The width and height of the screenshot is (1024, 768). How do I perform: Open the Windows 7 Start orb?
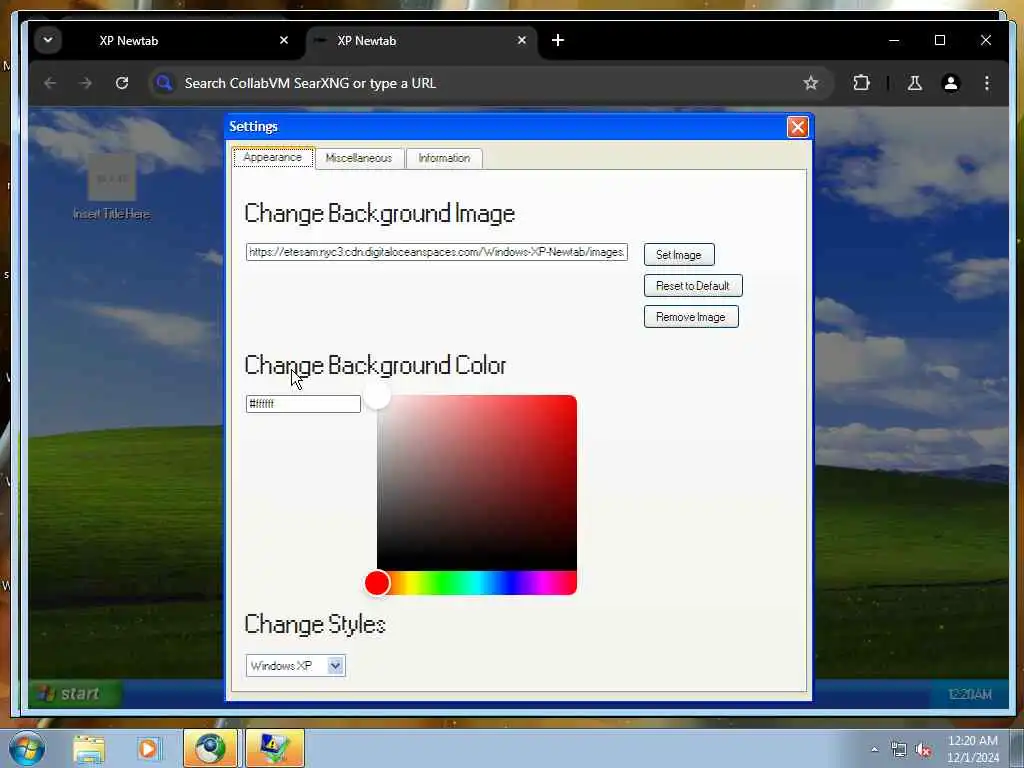click(x=27, y=748)
